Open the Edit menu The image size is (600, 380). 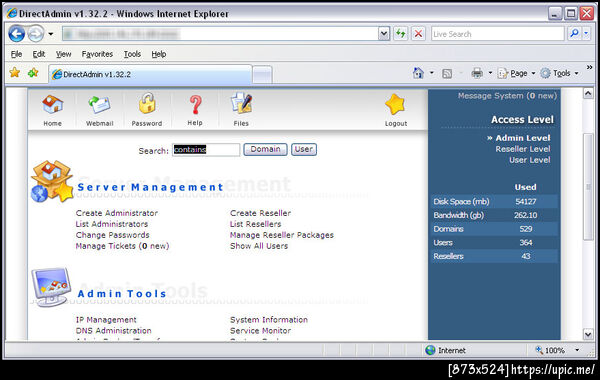click(x=39, y=54)
